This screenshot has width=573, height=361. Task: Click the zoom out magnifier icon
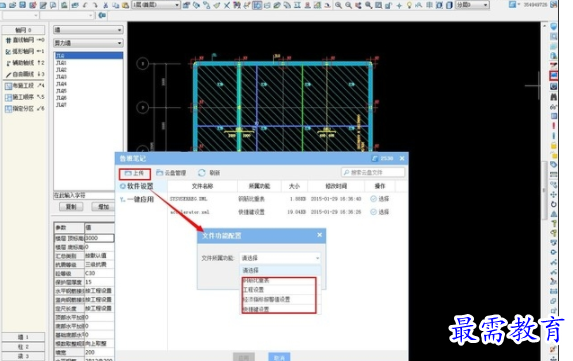[348, 5]
